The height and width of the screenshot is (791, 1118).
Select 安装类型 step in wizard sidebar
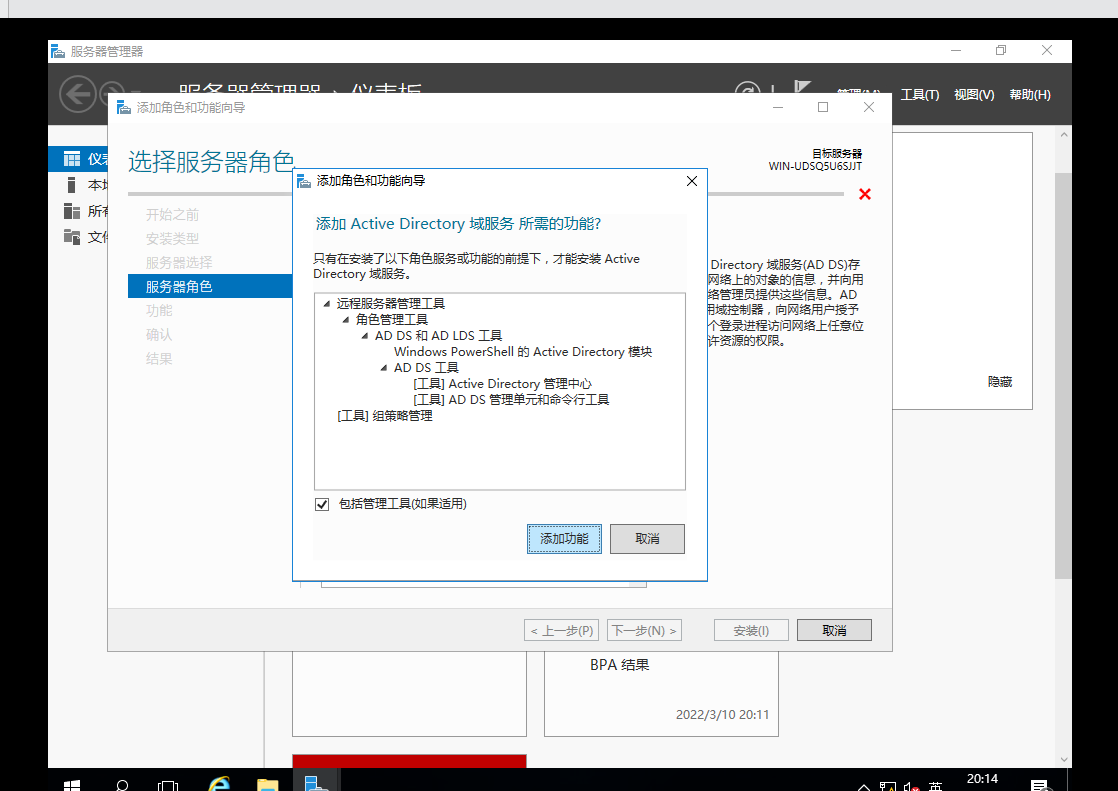[x=172, y=239]
